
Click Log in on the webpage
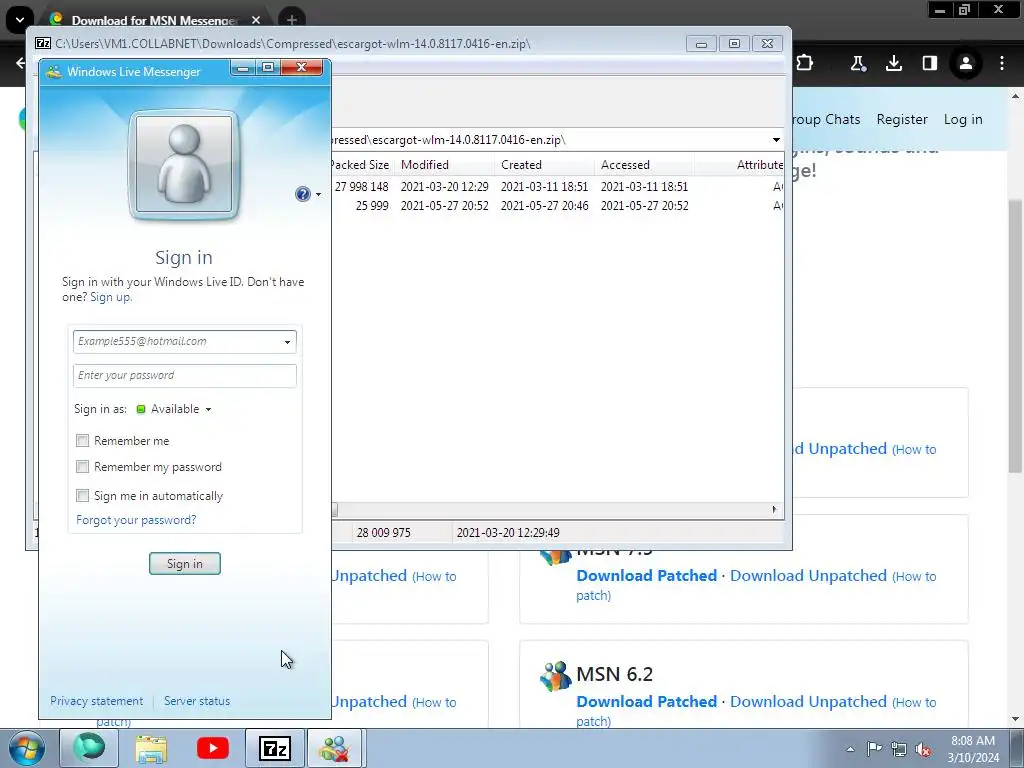tap(963, 120)
